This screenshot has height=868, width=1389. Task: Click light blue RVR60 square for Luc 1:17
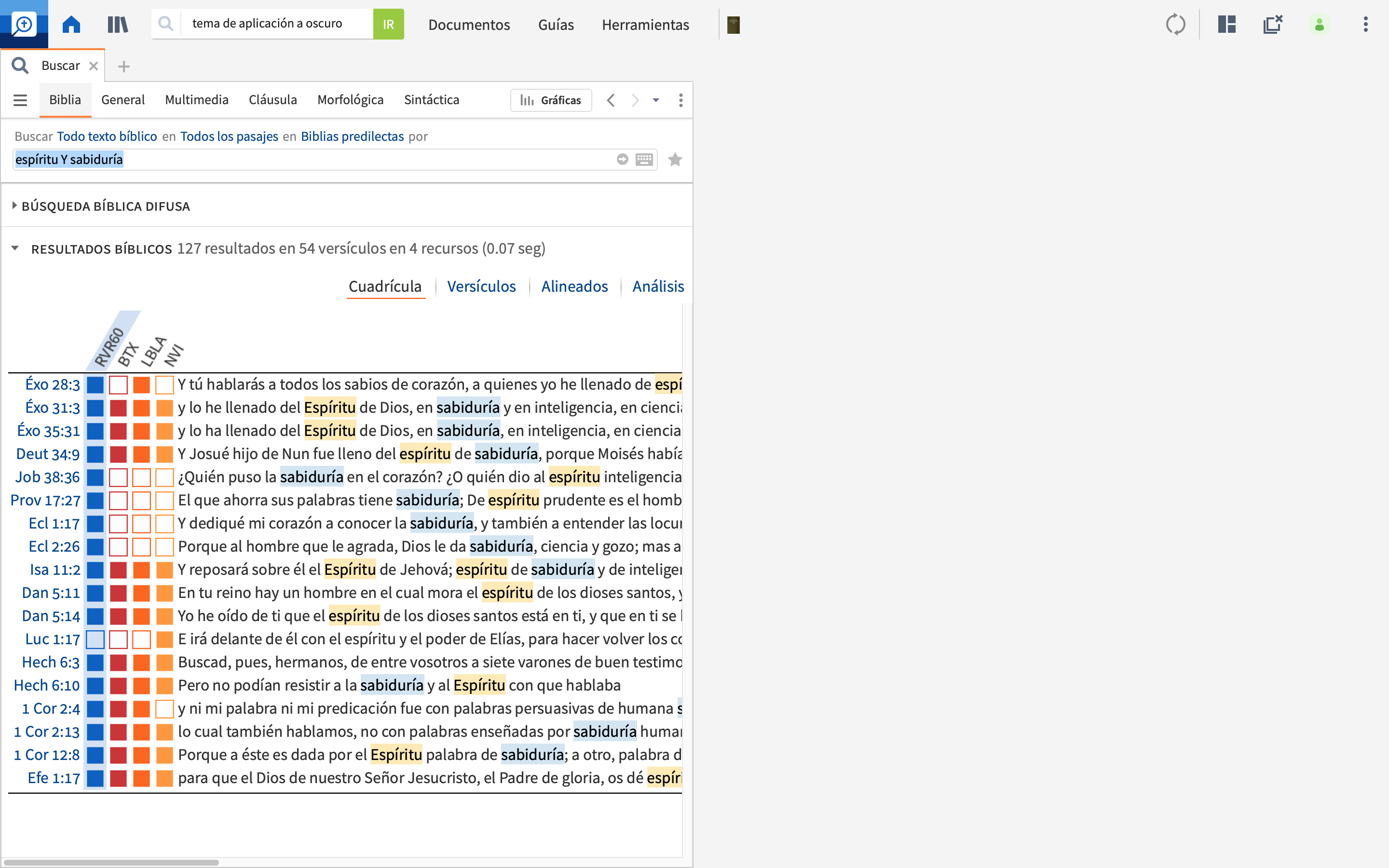tap(95, 639)
